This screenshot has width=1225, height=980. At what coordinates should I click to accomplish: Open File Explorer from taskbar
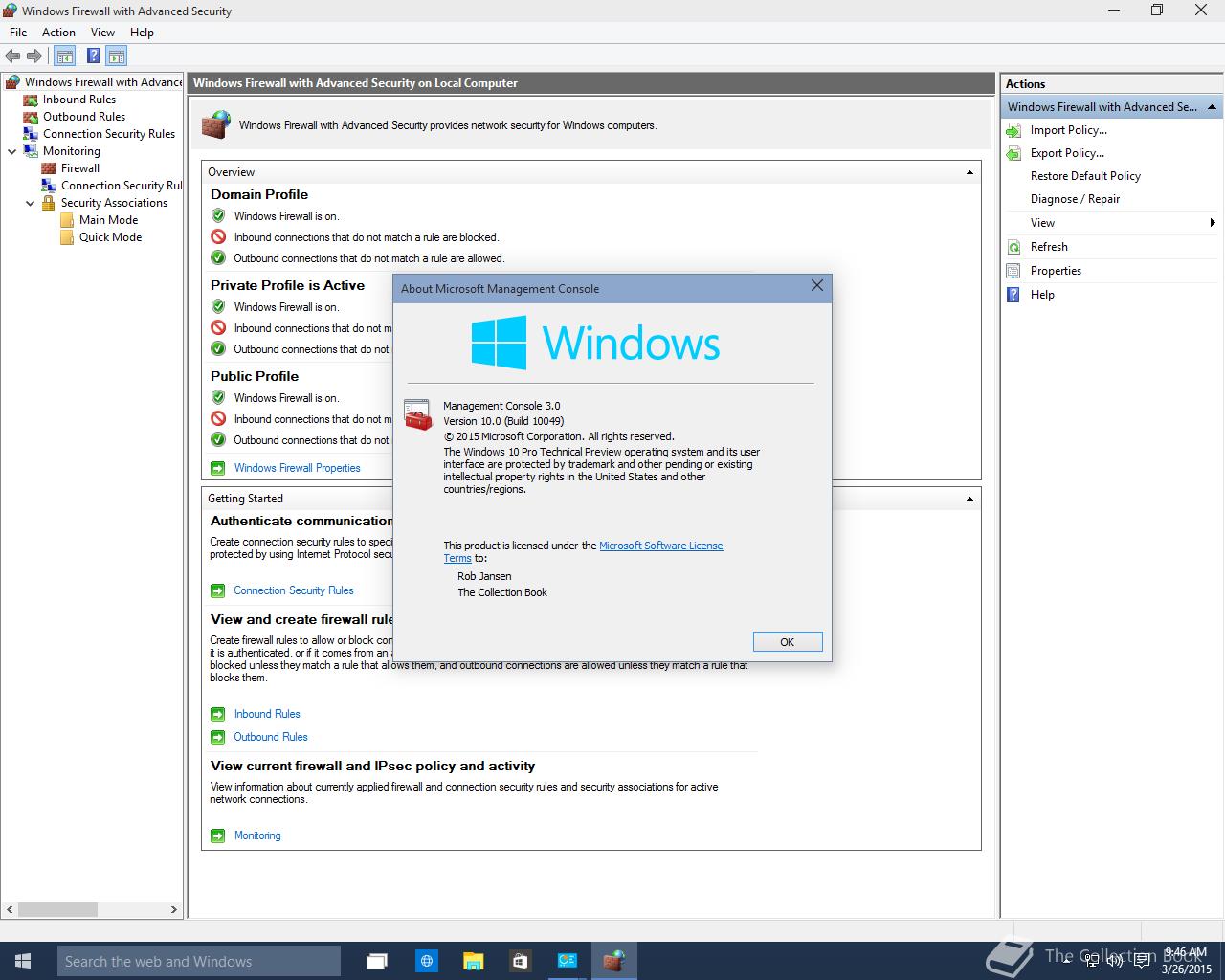pyautogui.click(x=473, y=961)
